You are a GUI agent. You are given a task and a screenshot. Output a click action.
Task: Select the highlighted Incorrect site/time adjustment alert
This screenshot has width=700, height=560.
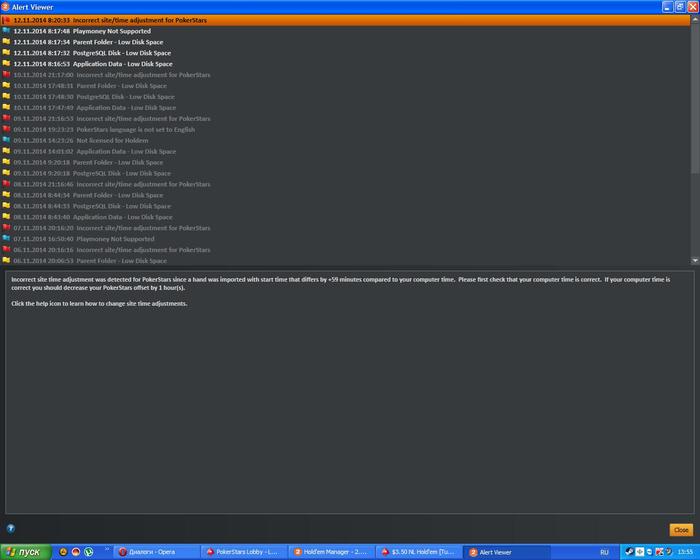pyautogui.click(x=346, y=20)
